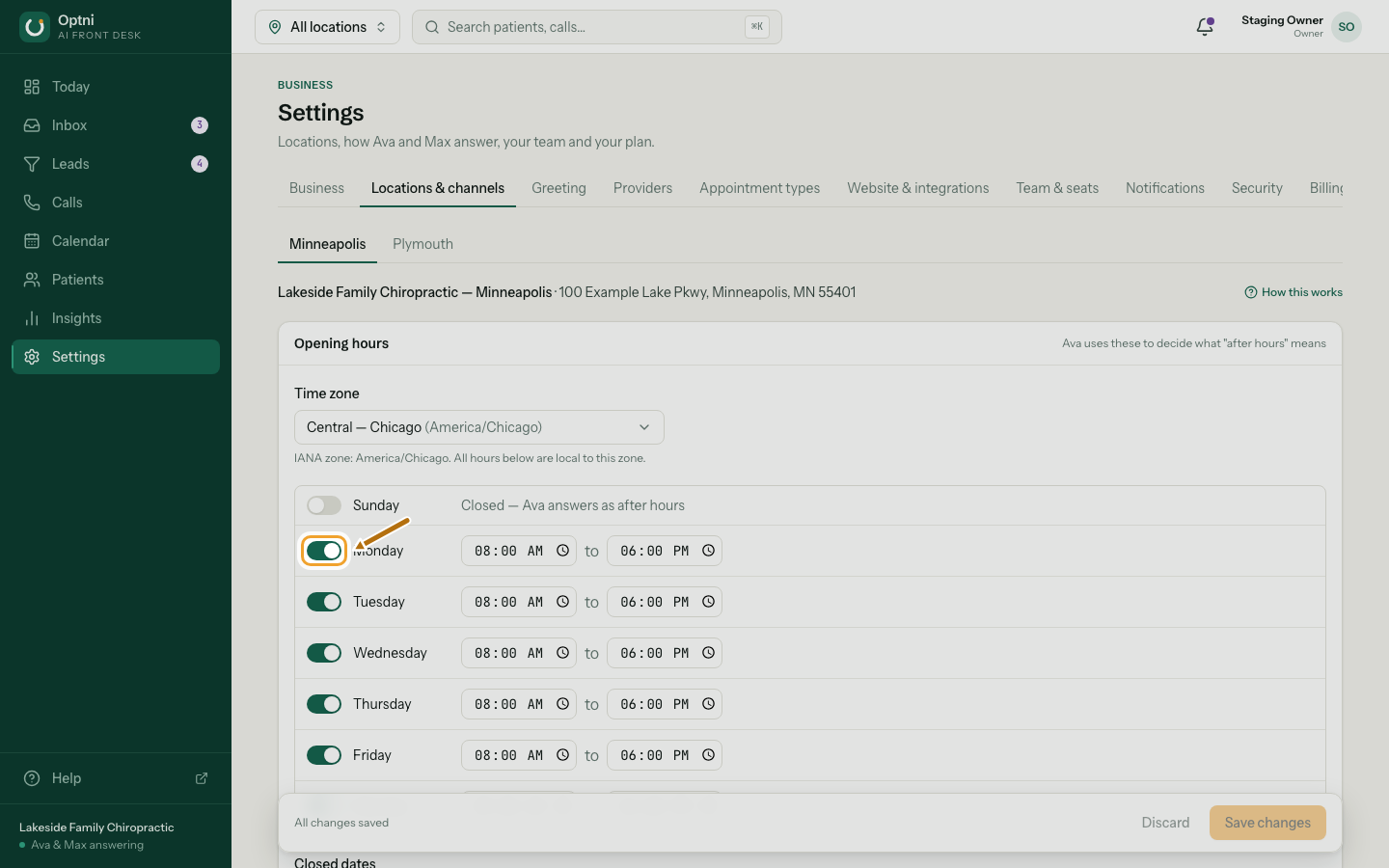Screen dimensions: 1389x868
Task: Click the Inbox tray icon in sidebar
Action: [x=32, y=125]
